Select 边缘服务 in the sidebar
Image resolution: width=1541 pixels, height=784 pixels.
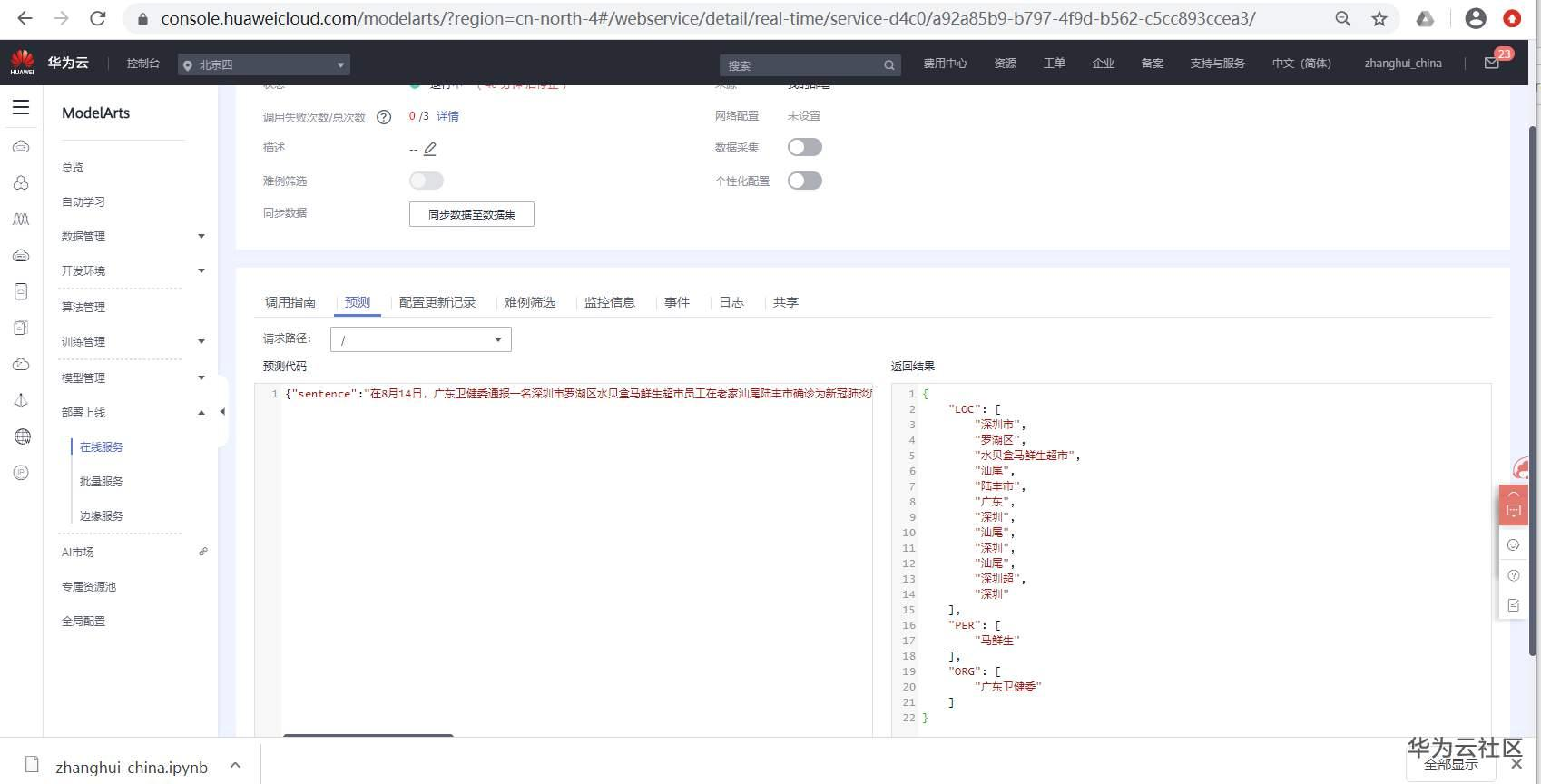pos(101,515)
